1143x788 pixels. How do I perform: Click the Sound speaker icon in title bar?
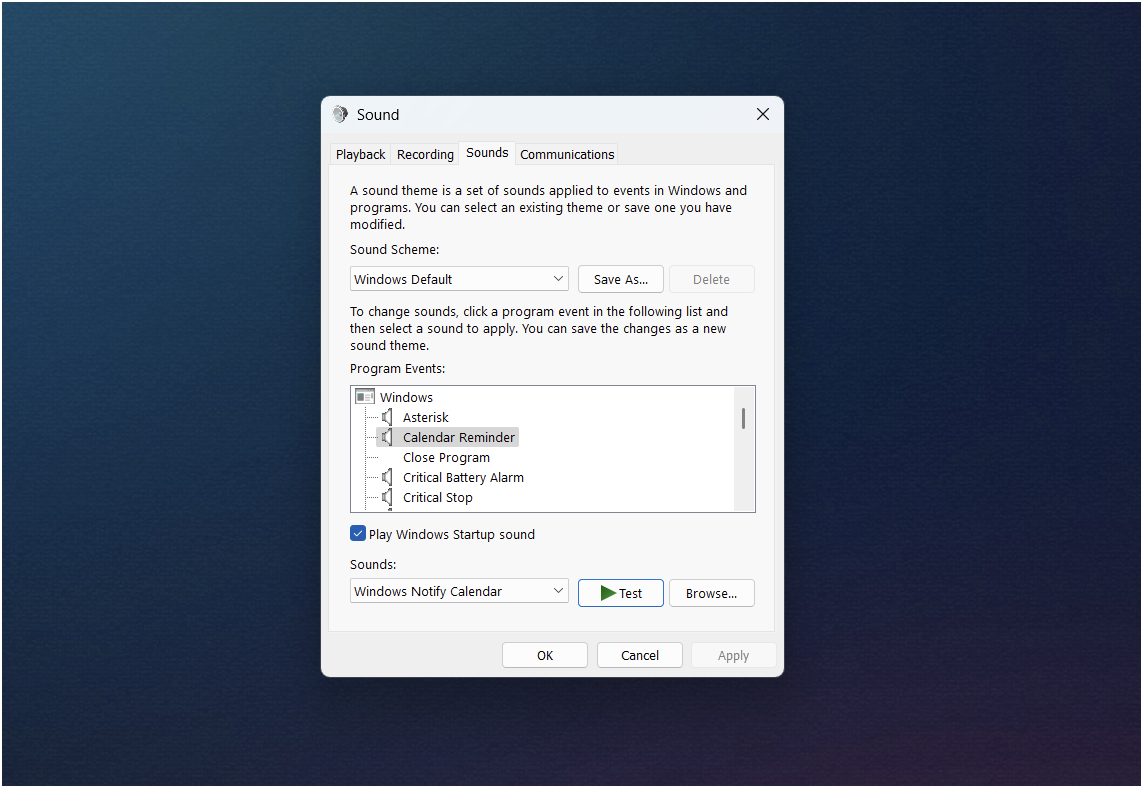pyautogui.click(x=340, y=114)
